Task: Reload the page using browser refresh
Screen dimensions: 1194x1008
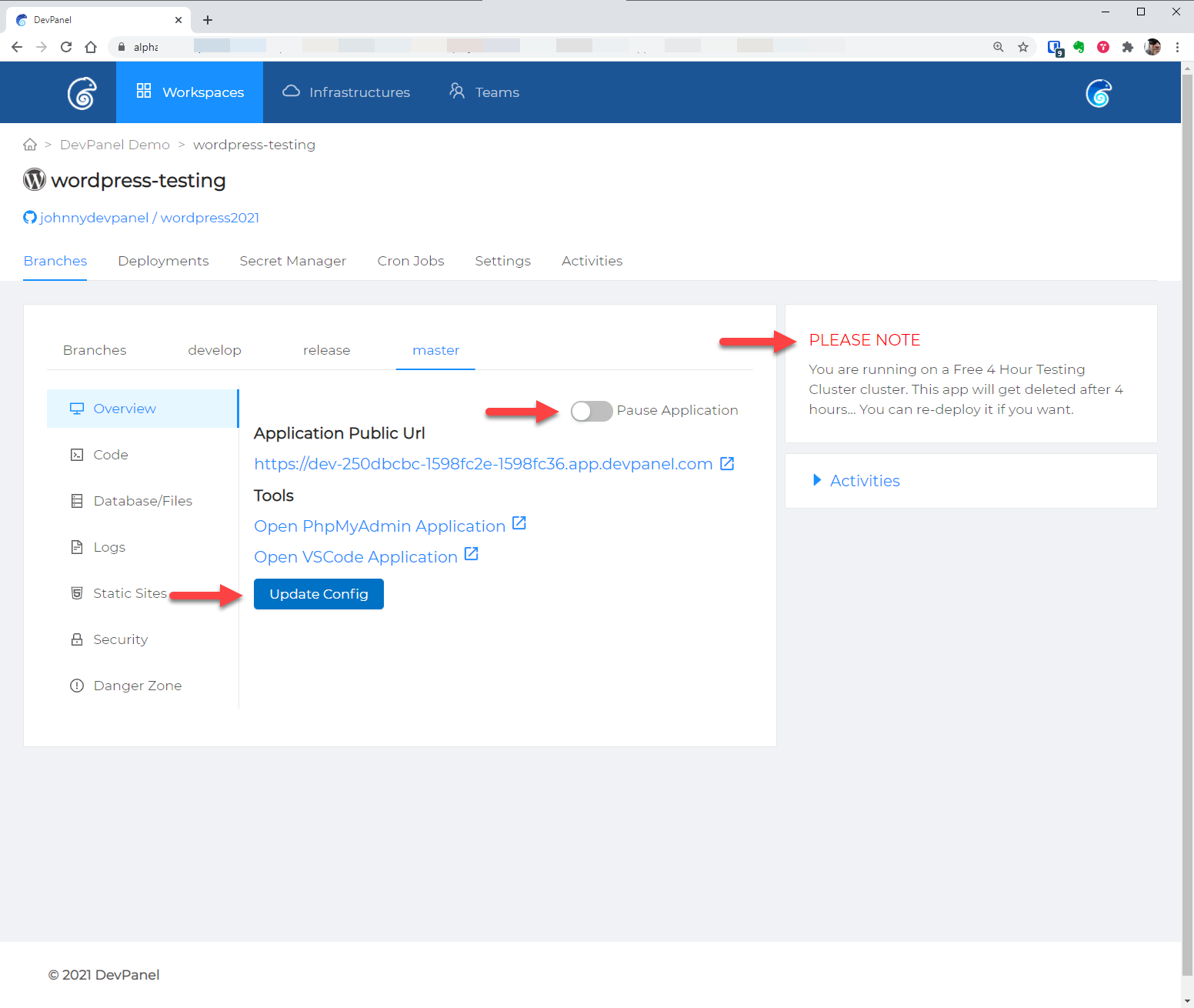Action: point(66,47)
